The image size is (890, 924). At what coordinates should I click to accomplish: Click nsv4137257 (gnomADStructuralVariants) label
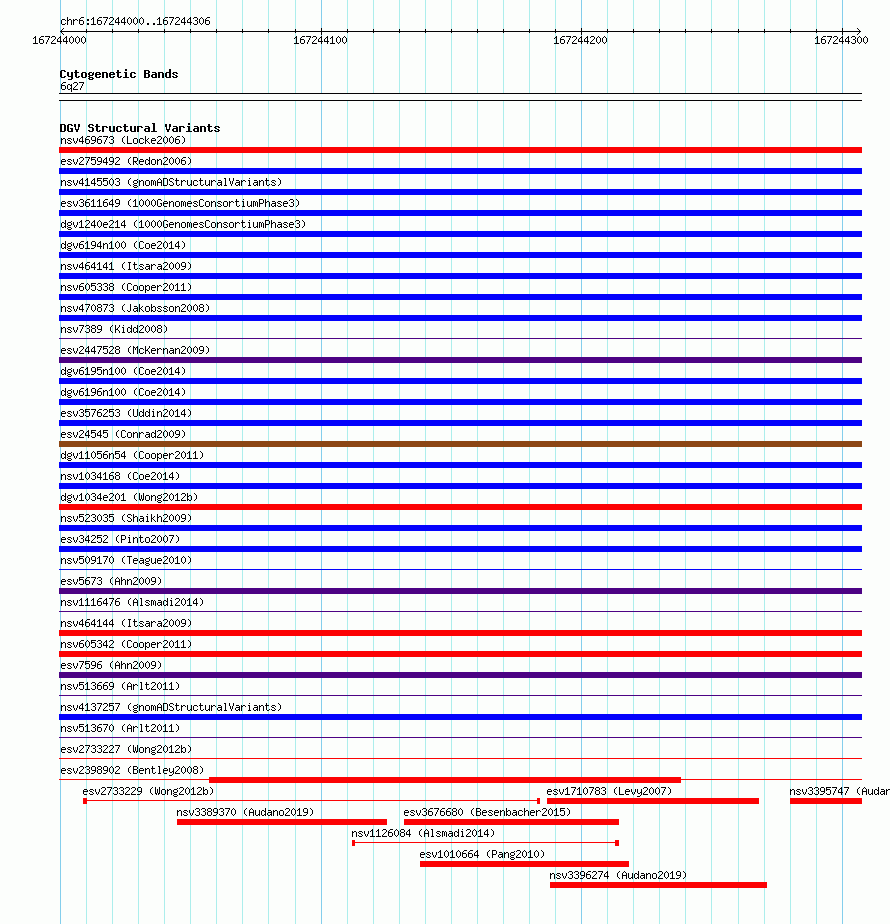pyautogui.click(x=171, y=707)
